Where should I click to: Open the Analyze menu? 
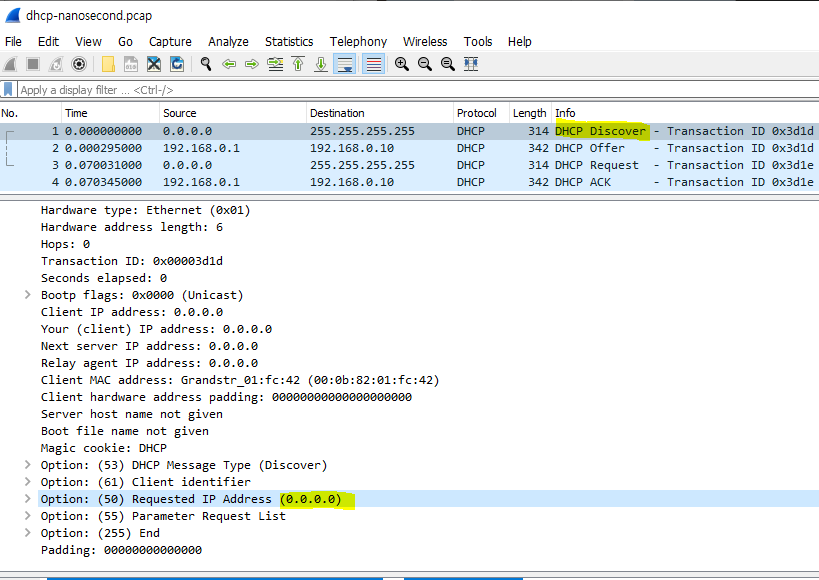point(228,41)
